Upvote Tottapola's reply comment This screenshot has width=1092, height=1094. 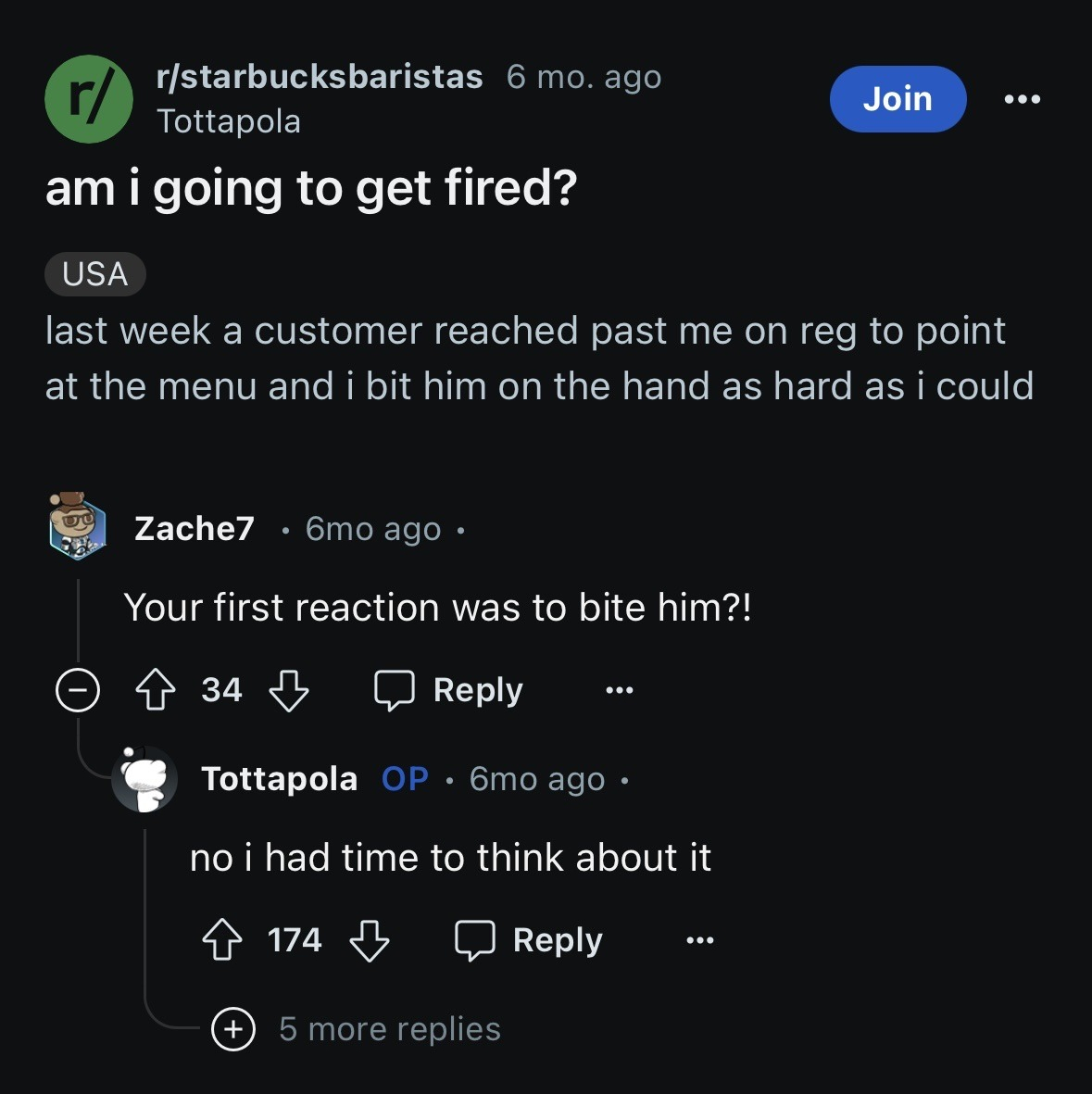pos(222,940)
